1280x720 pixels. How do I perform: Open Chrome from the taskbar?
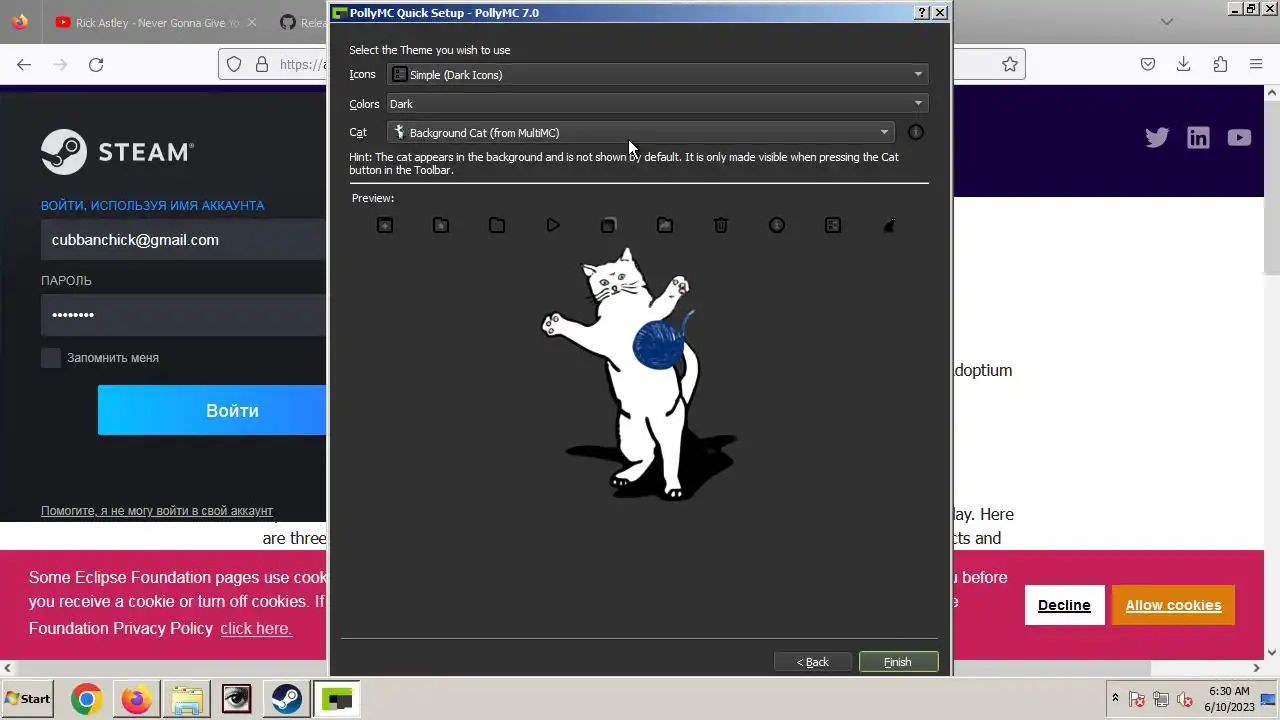click(86, 699)
